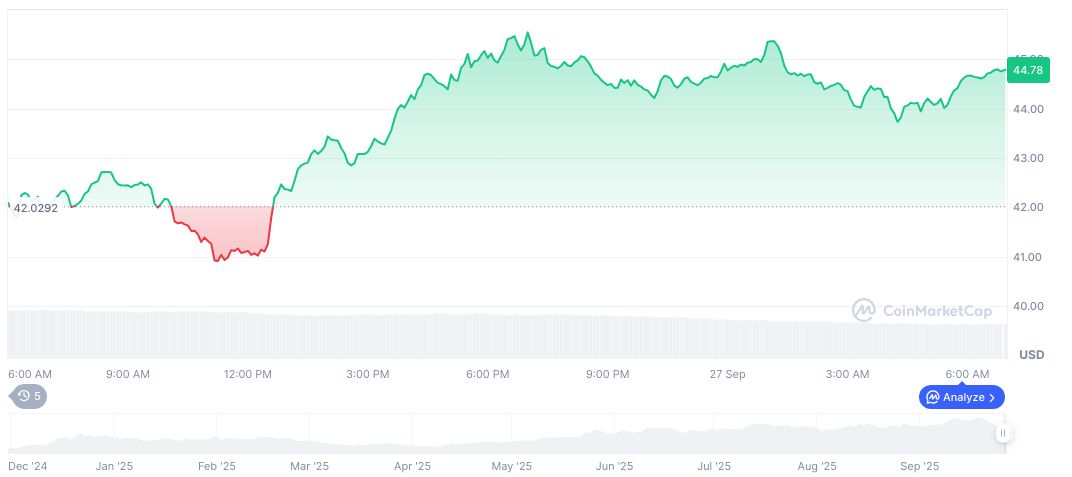
Task: Click the history clock icon showing 5
Action: [x=25, y=396]
